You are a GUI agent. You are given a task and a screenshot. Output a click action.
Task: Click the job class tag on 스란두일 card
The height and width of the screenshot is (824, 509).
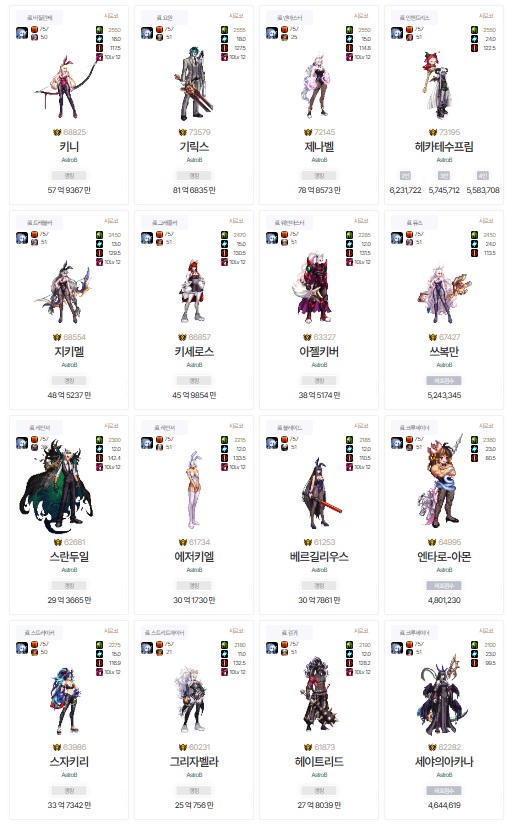40,428
